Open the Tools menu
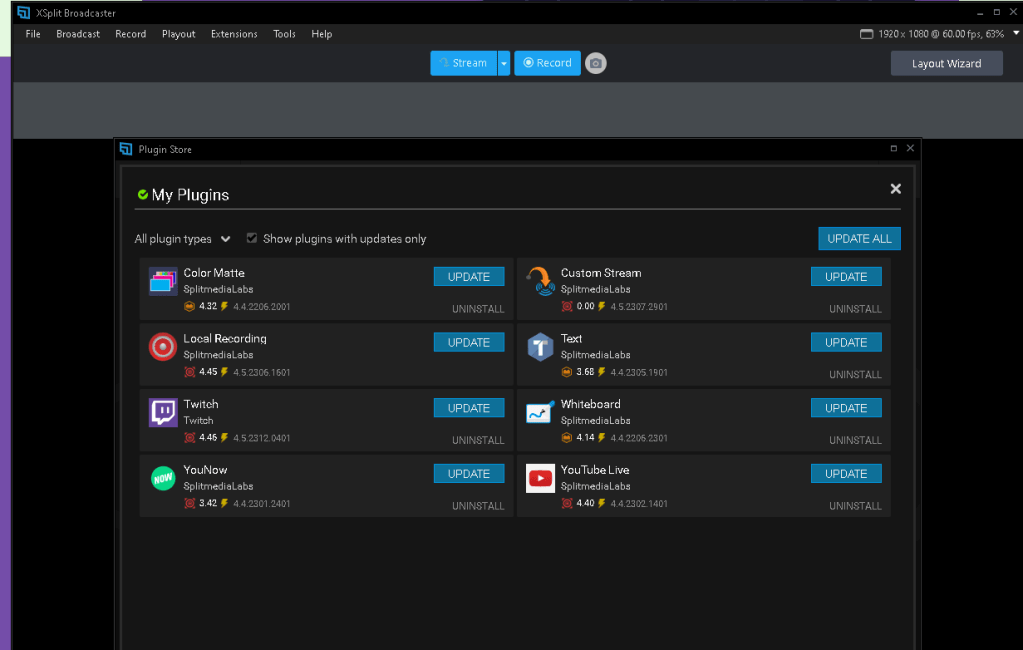1023x650 pixels. tap(284, 34)
